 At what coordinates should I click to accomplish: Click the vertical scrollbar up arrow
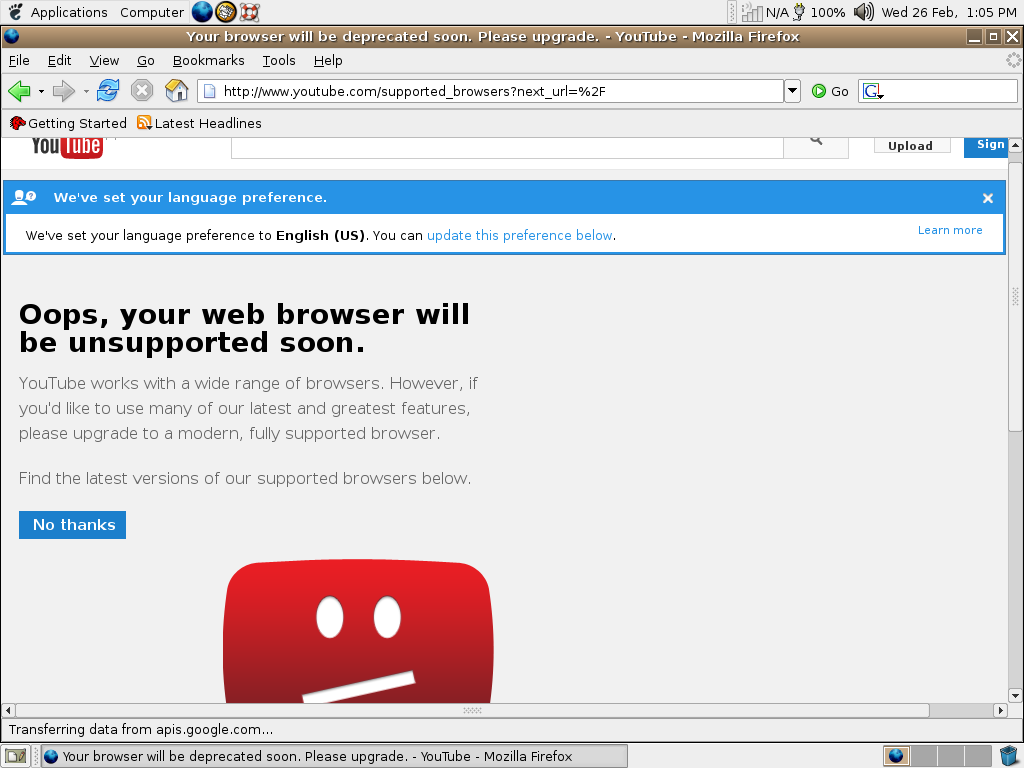[1015, 146]
